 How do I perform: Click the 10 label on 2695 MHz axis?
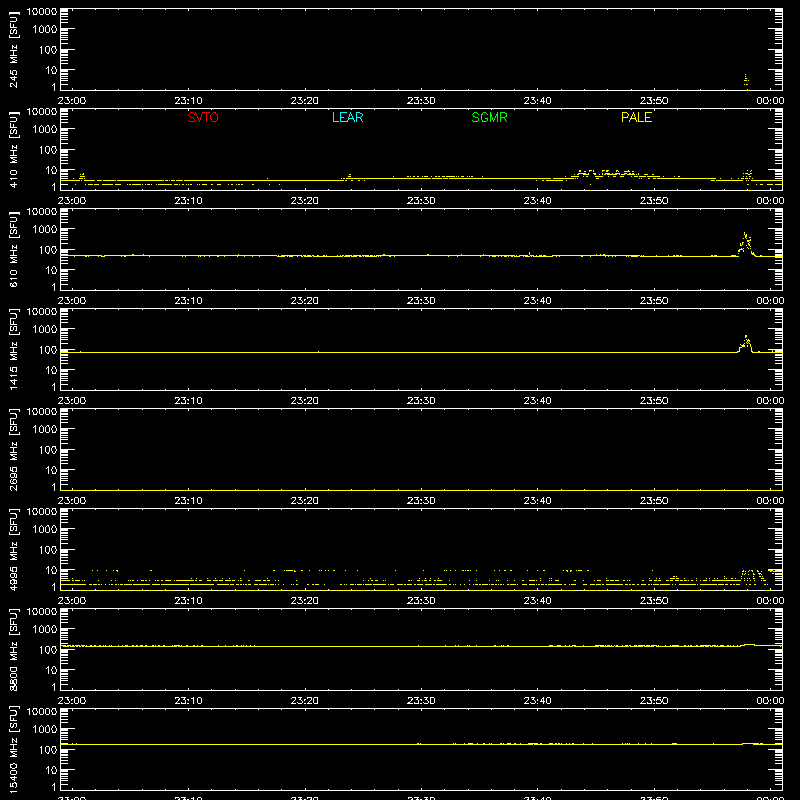coord(51,470)
